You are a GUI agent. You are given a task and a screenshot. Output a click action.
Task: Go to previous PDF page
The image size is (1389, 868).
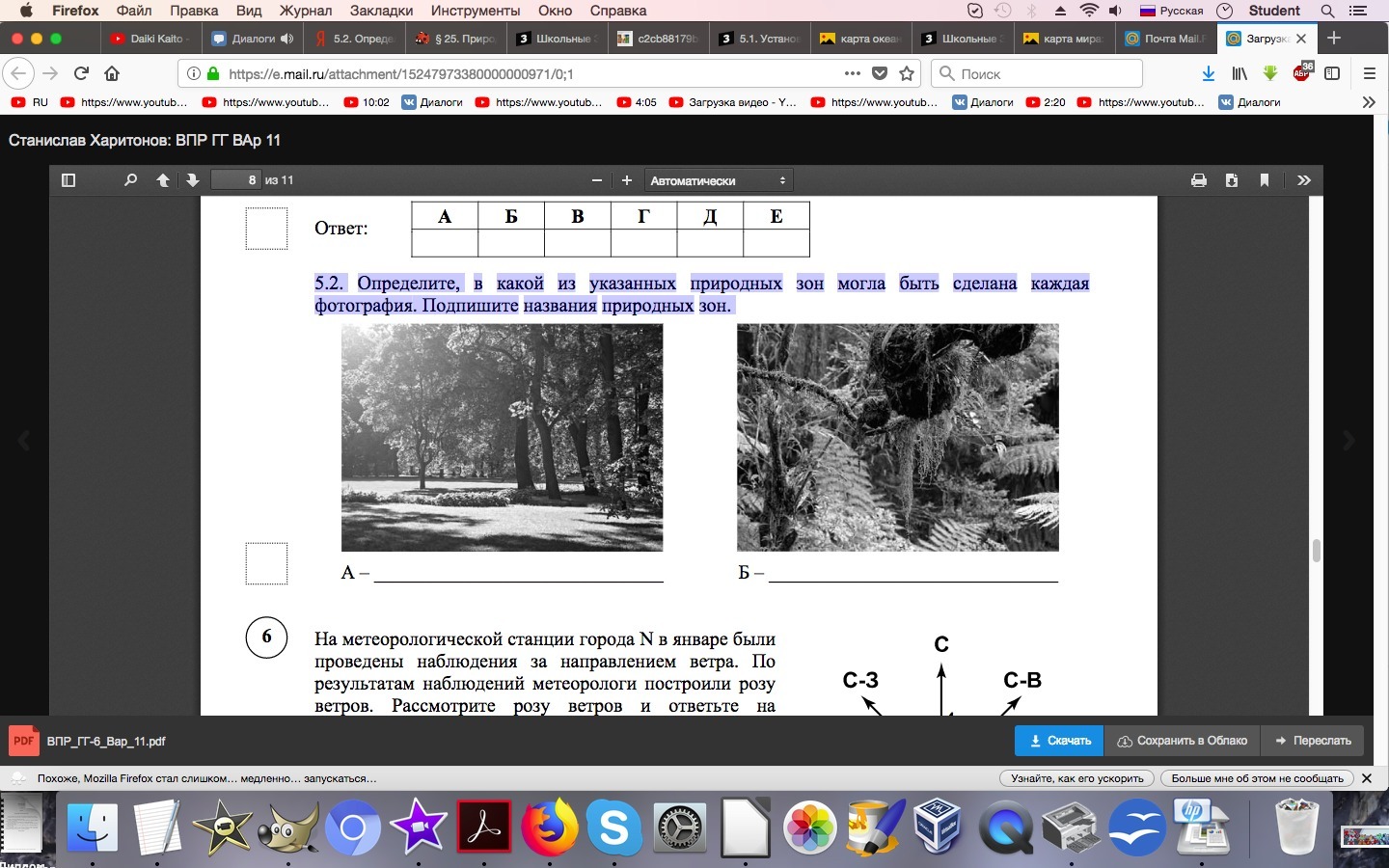[163, 180]
